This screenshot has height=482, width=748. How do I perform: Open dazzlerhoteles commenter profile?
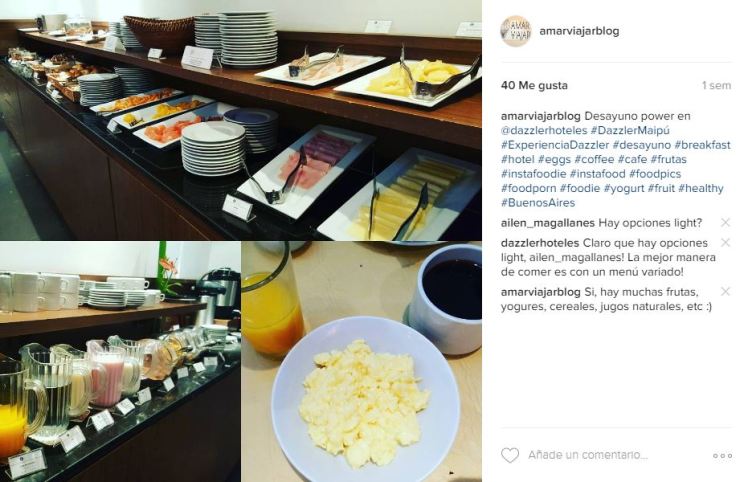(x=540, y=243)
